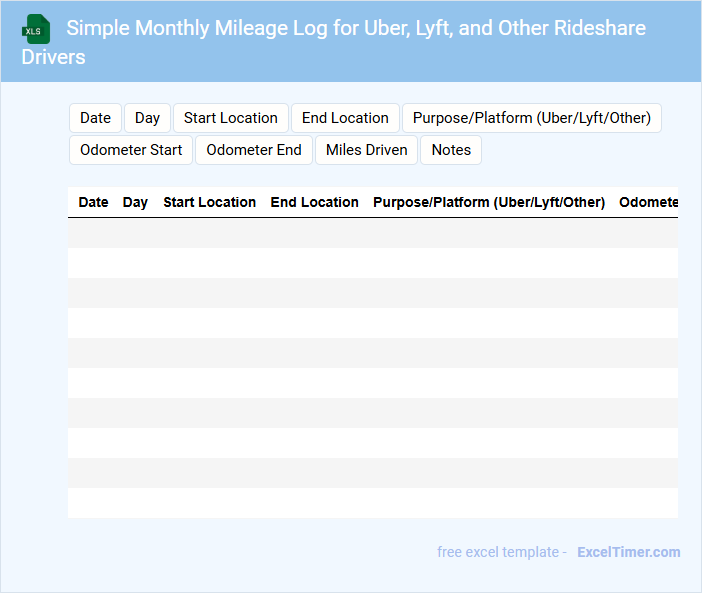Click the Purpose/Platform (Uber/Lyft/Other) tag
The width and height of the screenshot is (702, 593).
pyautogui.click(x=531, y=118)
